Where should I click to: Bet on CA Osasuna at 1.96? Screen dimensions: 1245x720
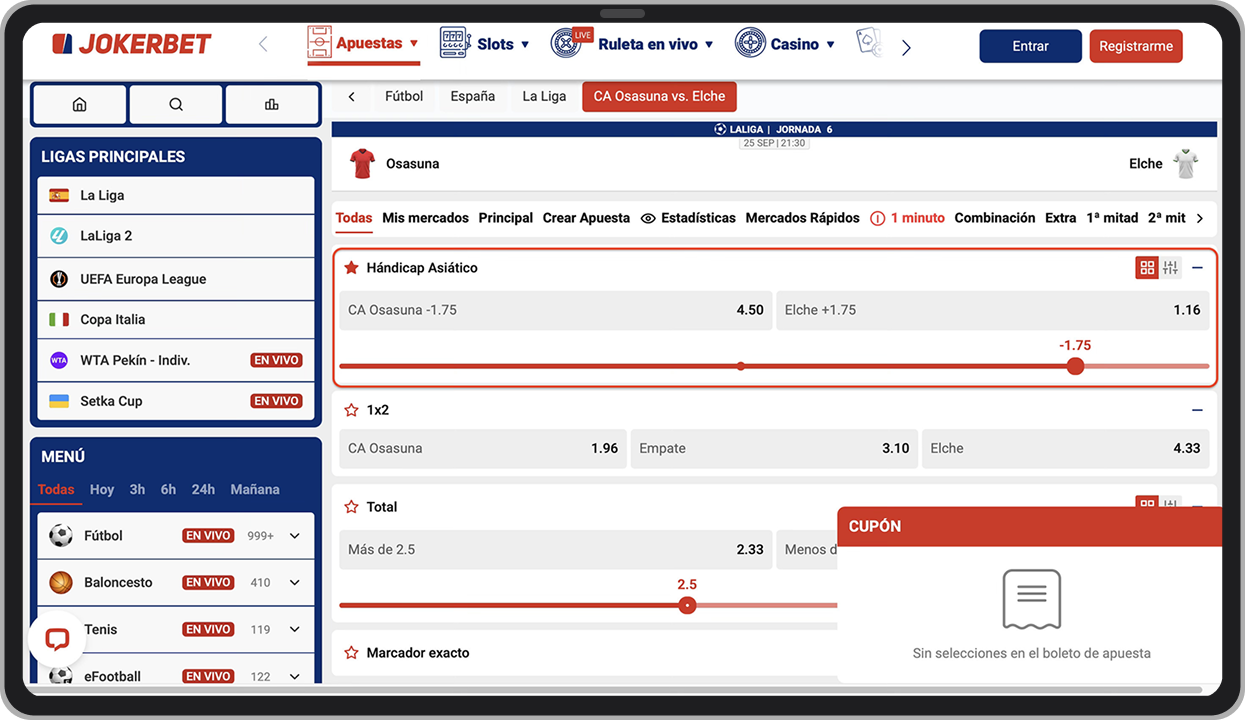pyautogui.click(x=483, y=449)
